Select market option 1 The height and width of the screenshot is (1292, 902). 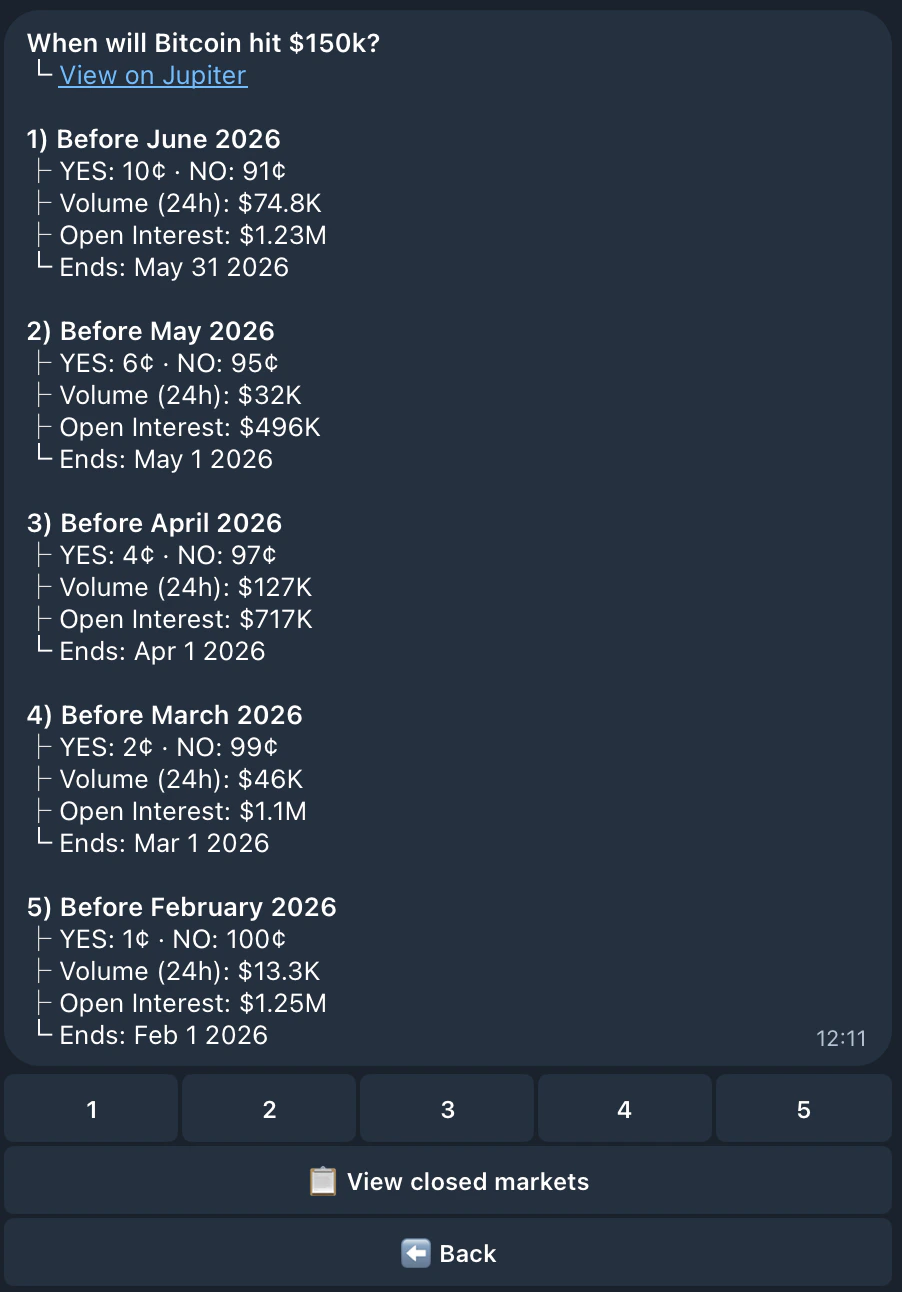[x=91, y=1109]
